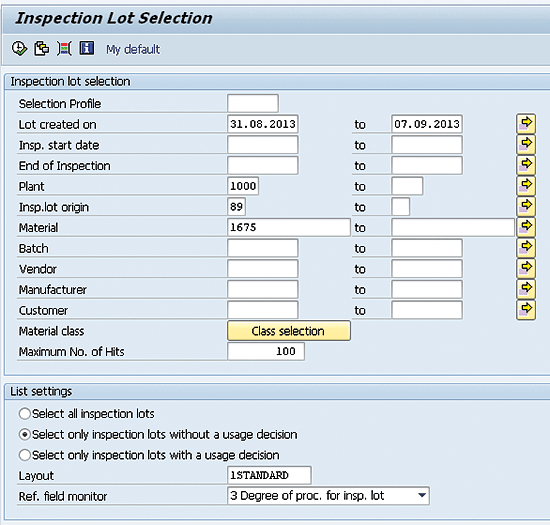The height and width of the screenshot is (525, 550).
Task: Open the Dynamic selections icon
Action: [64, 48]
